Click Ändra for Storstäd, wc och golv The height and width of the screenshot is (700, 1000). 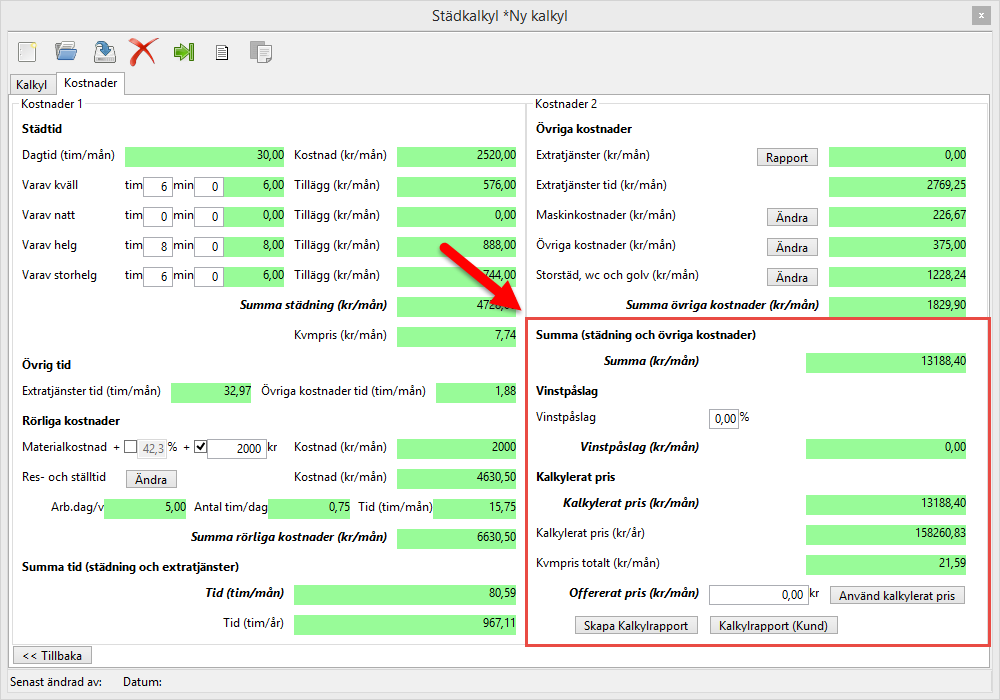coord(792,277)
